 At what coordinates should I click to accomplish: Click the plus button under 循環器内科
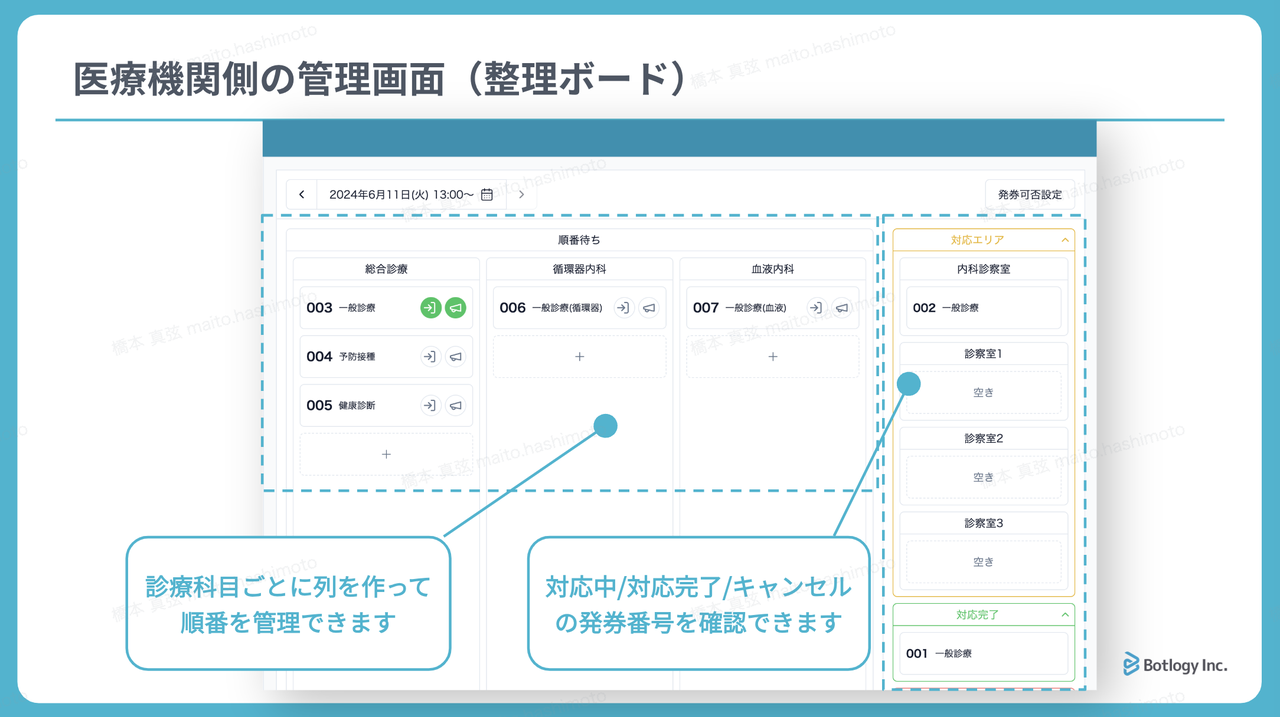[x=580, y=356]
